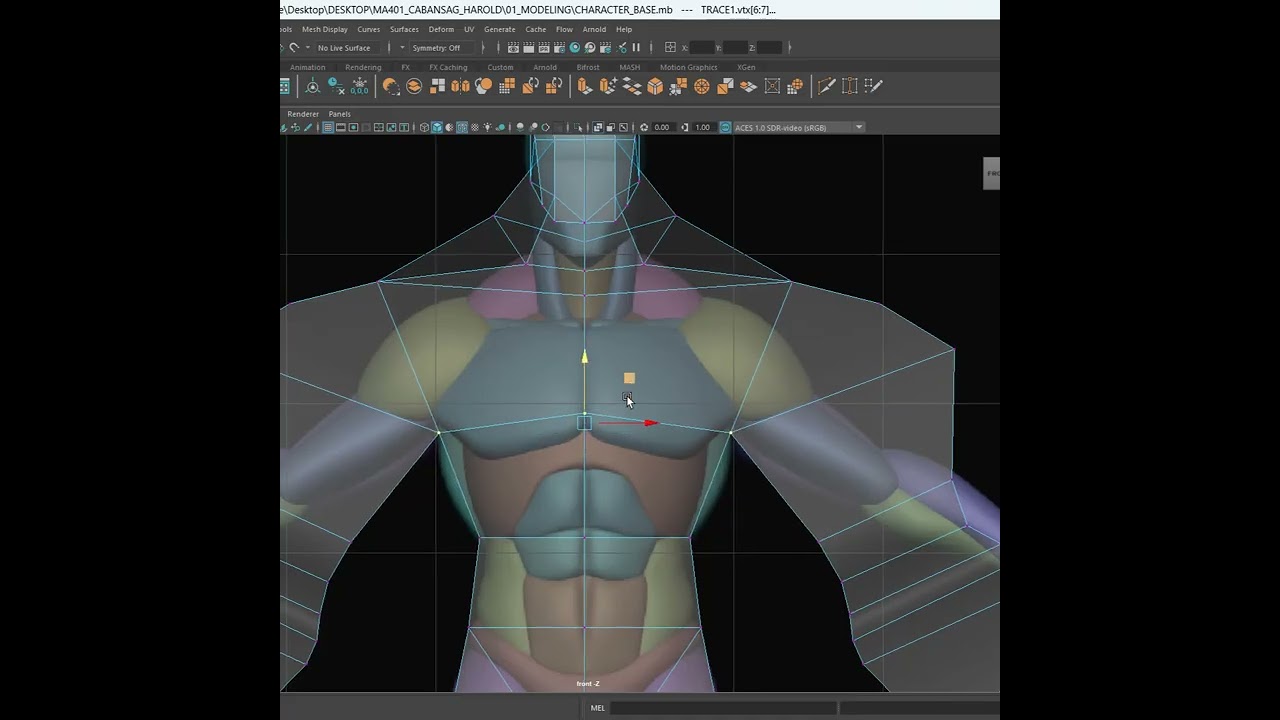Click the MEL script language label
This screenshot has height=720, width=1280.
tap(597, 708)
